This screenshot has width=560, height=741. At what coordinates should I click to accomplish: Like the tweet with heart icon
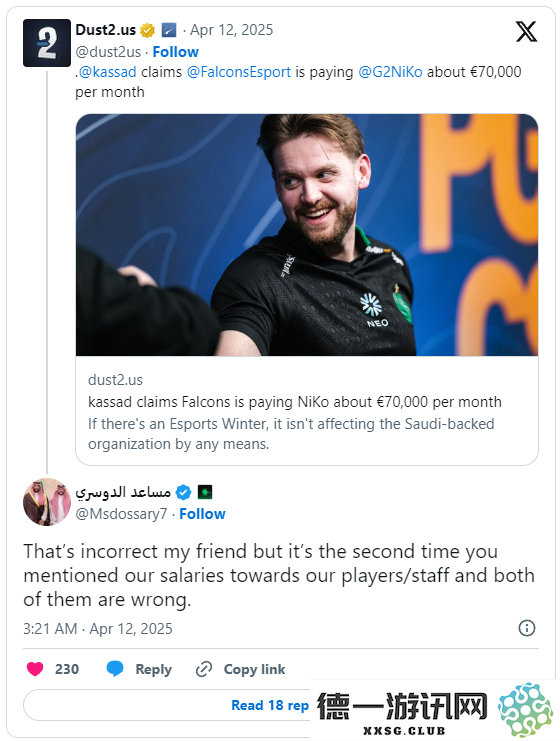coord(35,669)
